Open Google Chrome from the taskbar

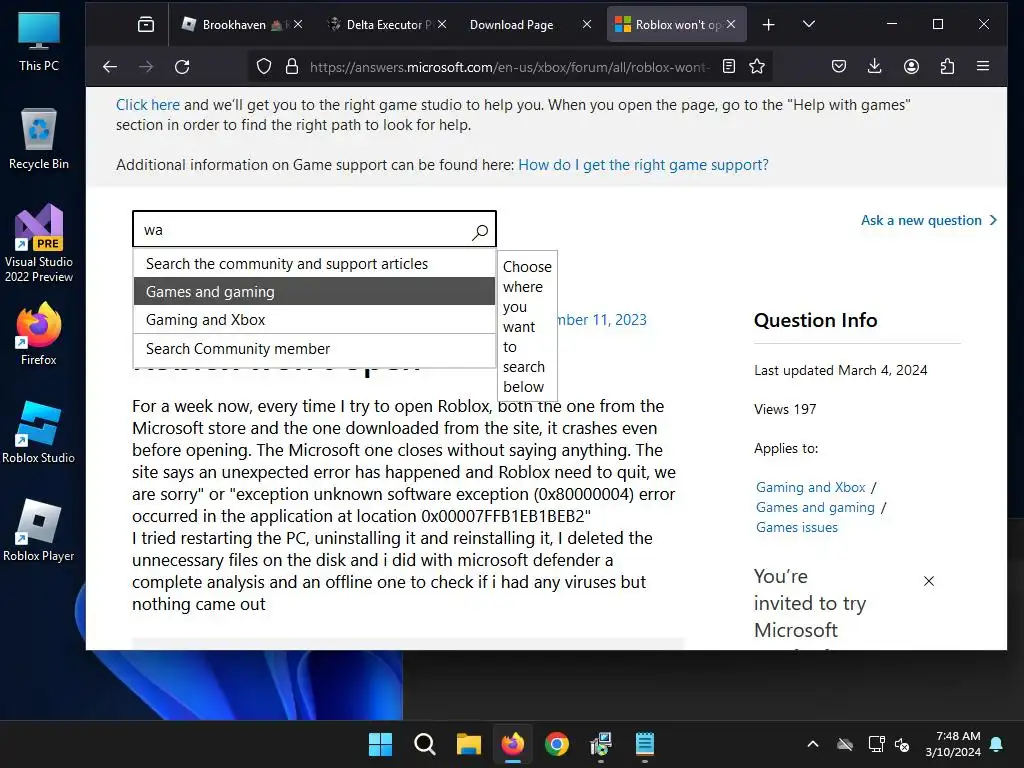coord(557,744)
